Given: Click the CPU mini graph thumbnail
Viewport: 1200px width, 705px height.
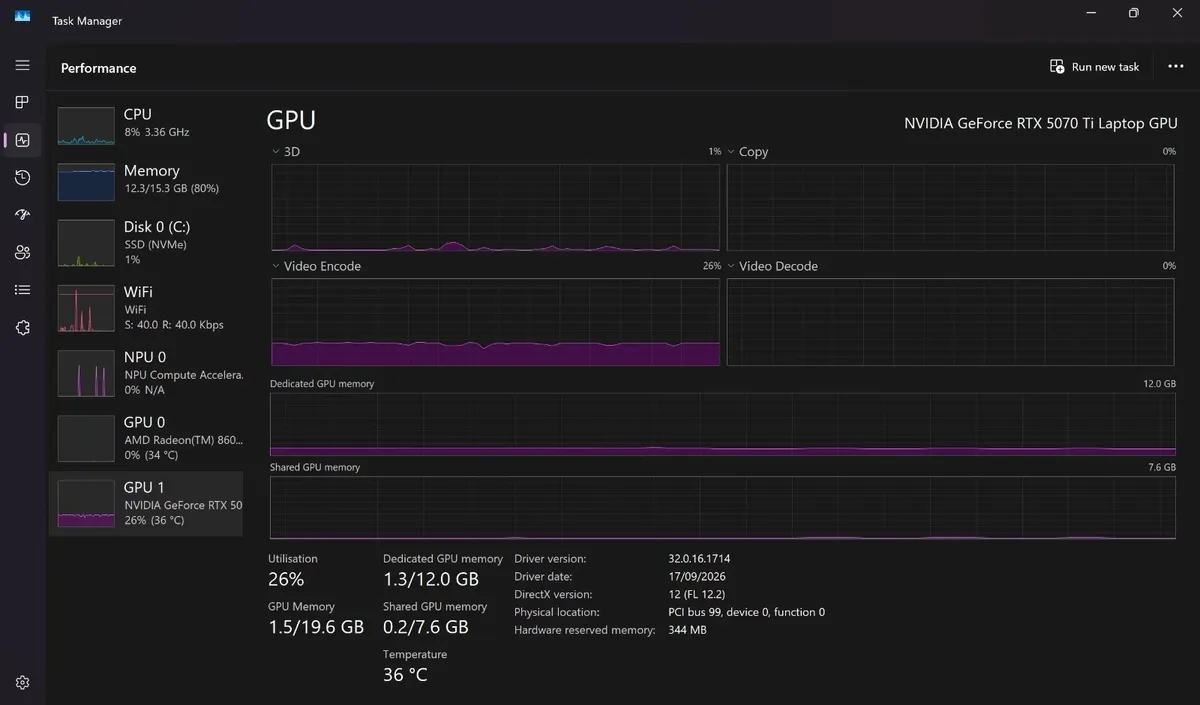Looking at the screenshot, I should 86,126.
